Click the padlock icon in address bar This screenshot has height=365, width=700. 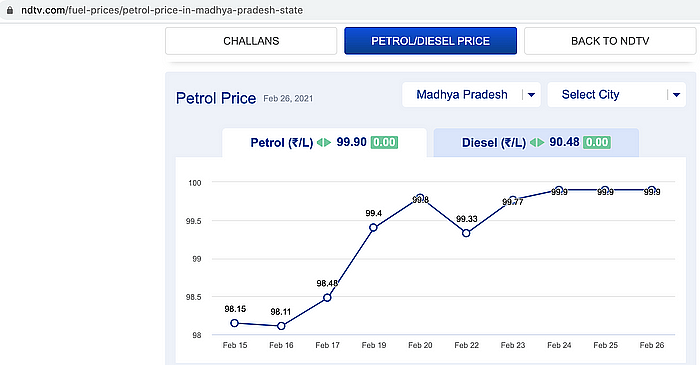coord(9,10)
